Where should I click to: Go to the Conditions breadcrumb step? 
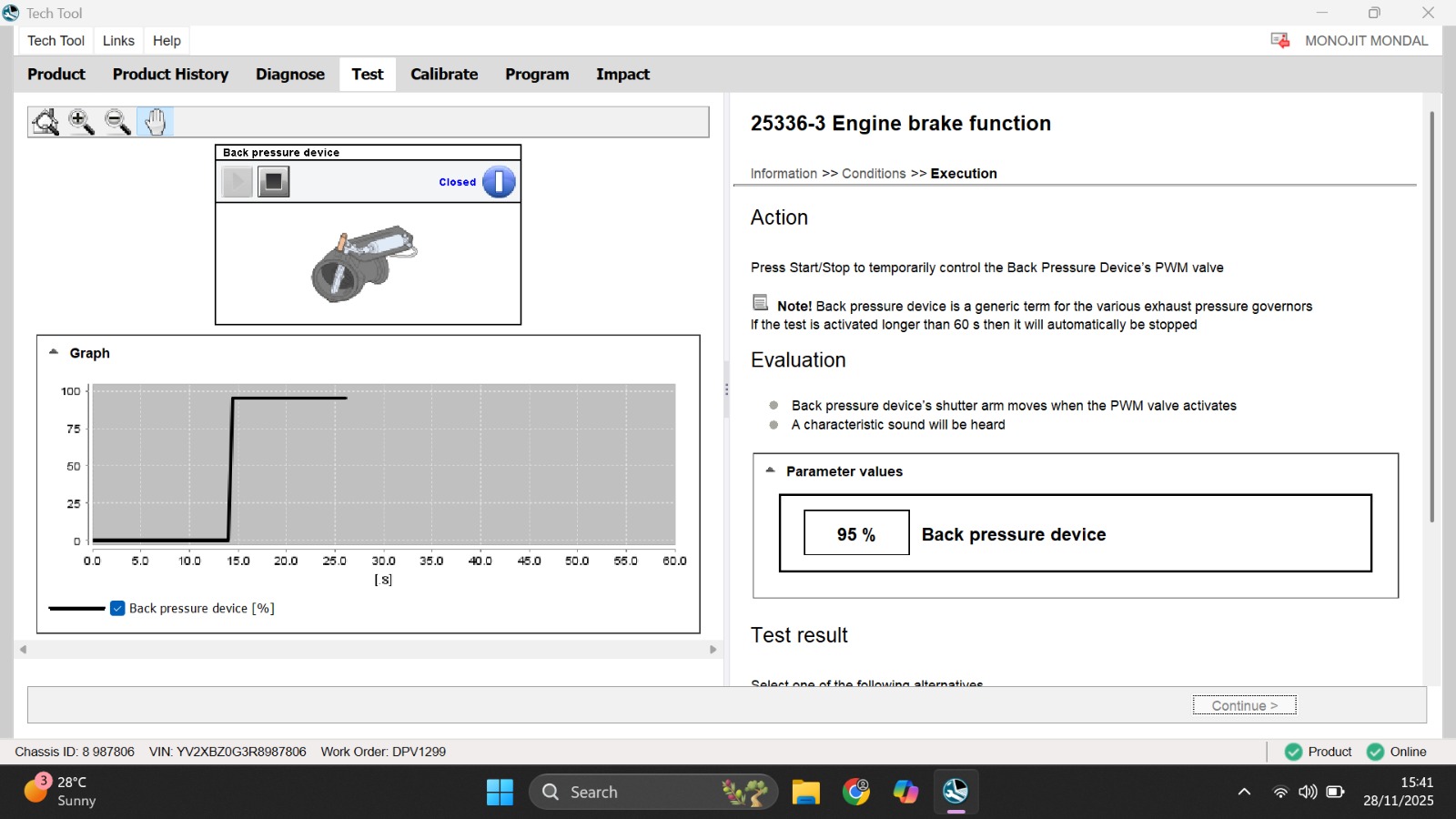pos(874,174)
